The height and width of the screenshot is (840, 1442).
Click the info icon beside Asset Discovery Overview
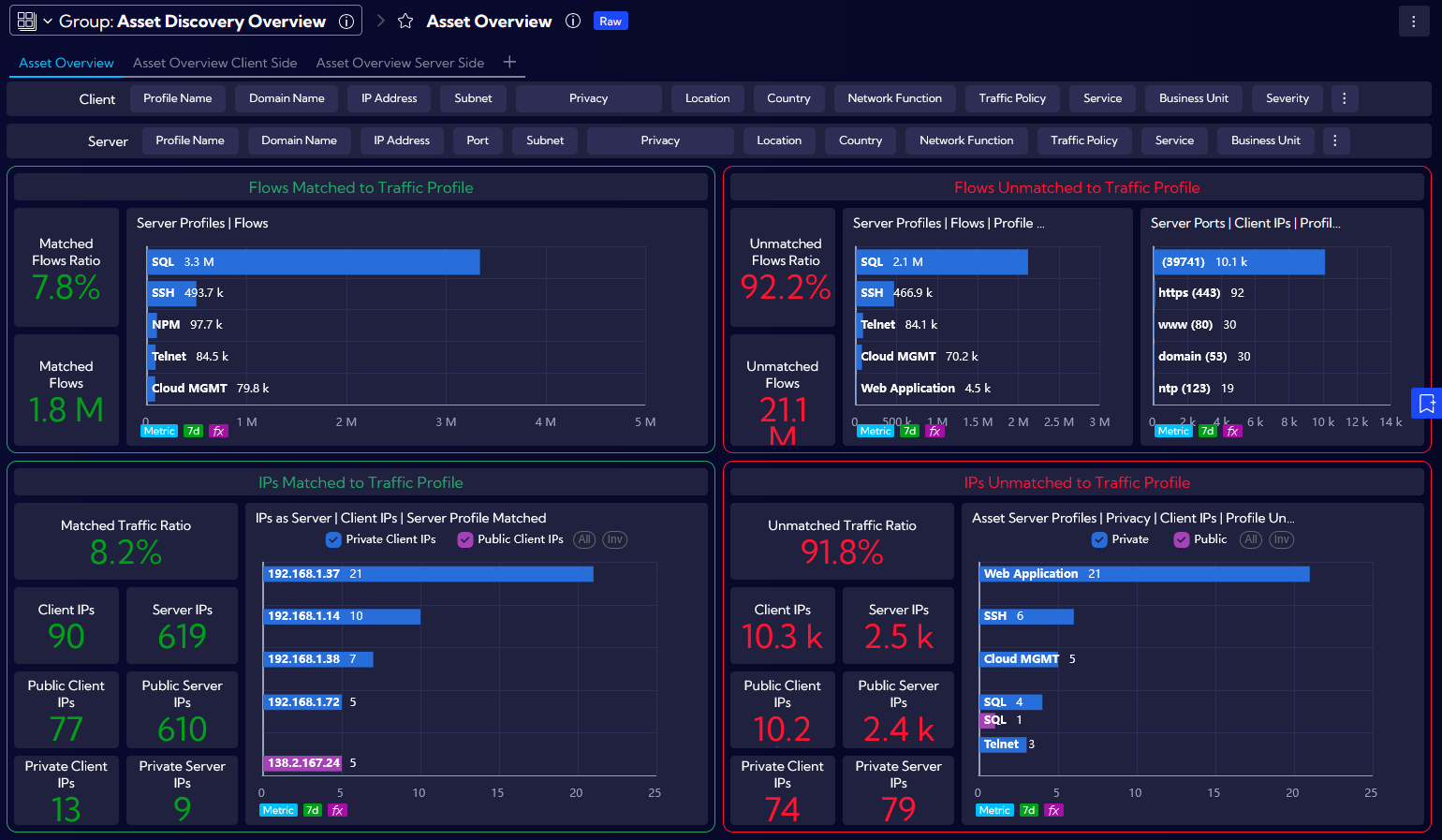tap(346, 22)
